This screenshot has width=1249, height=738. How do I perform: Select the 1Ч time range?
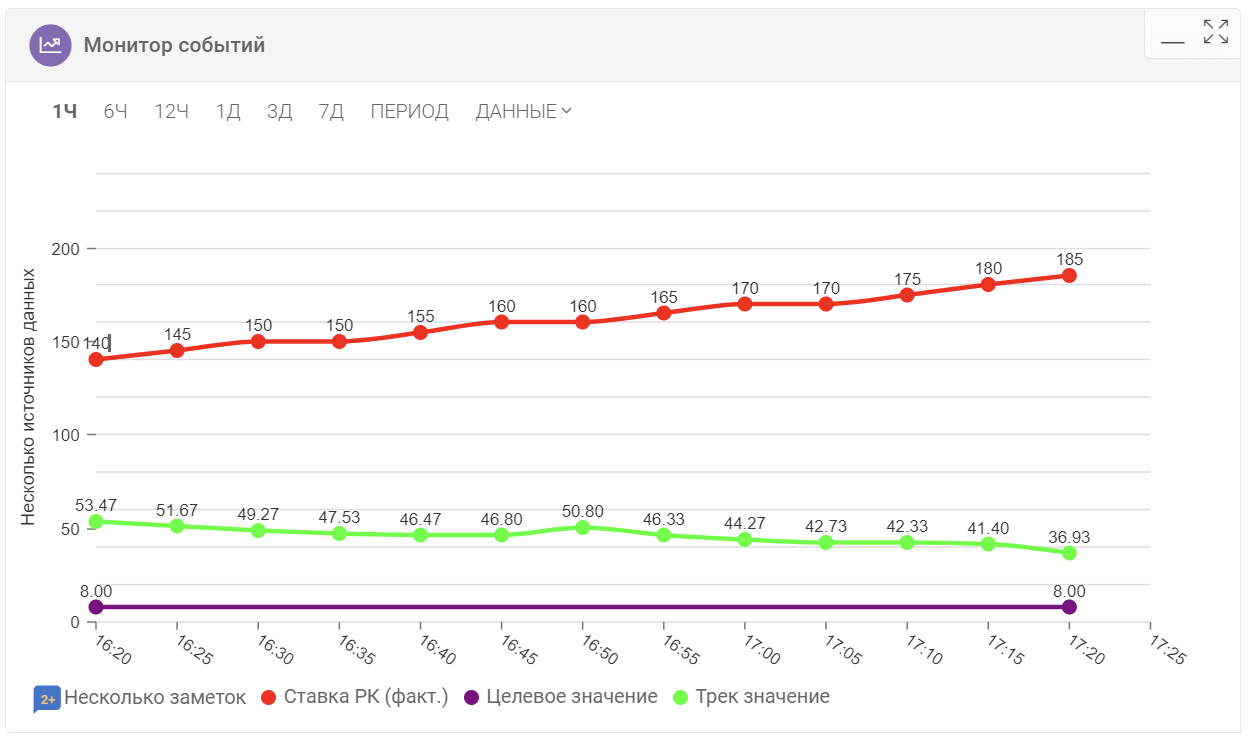(65, 111)
